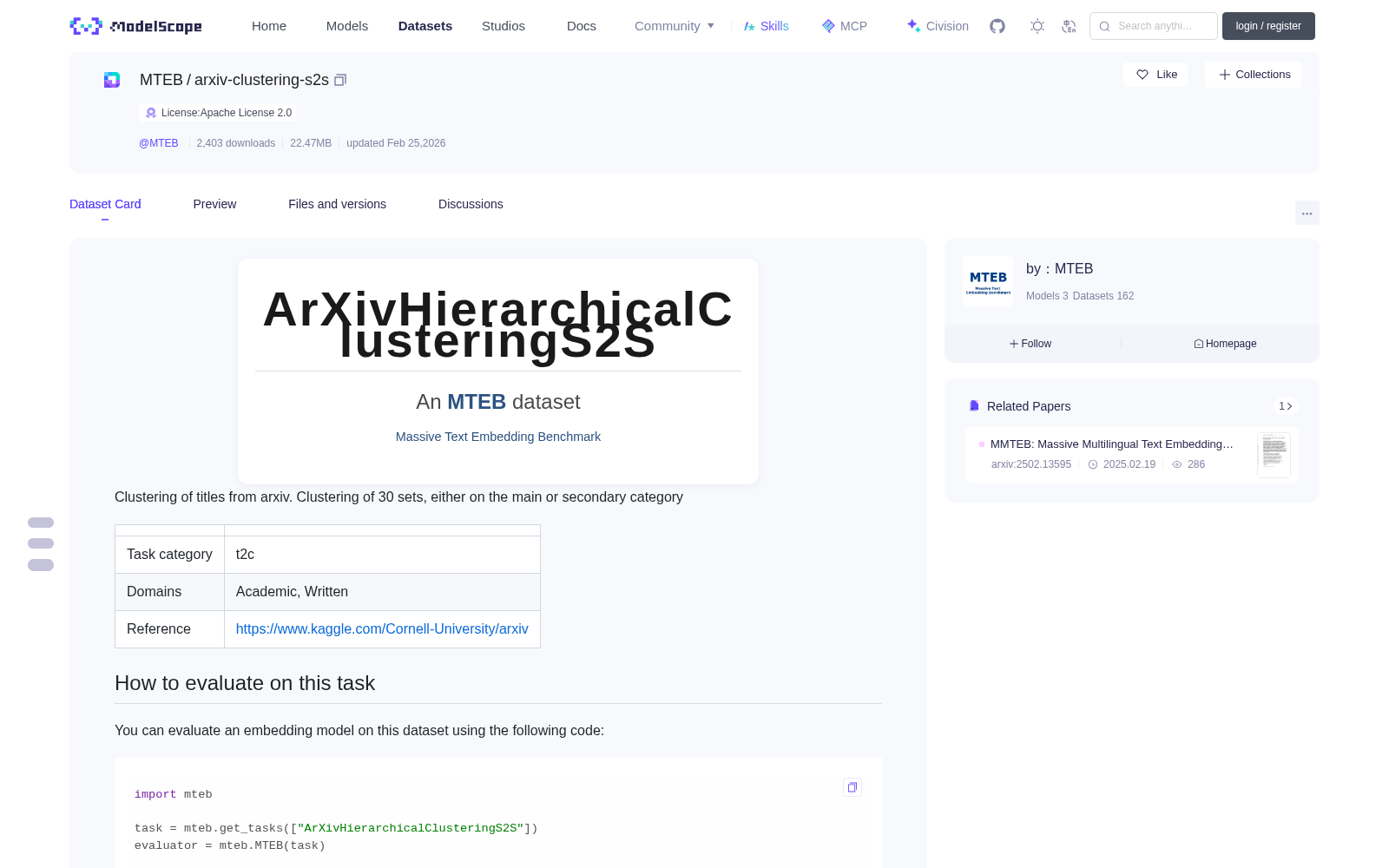This screenshot has height=868, width=1389.
Task: Click the Apache License 2.0 tag
Action: click(x=218, y=113)
